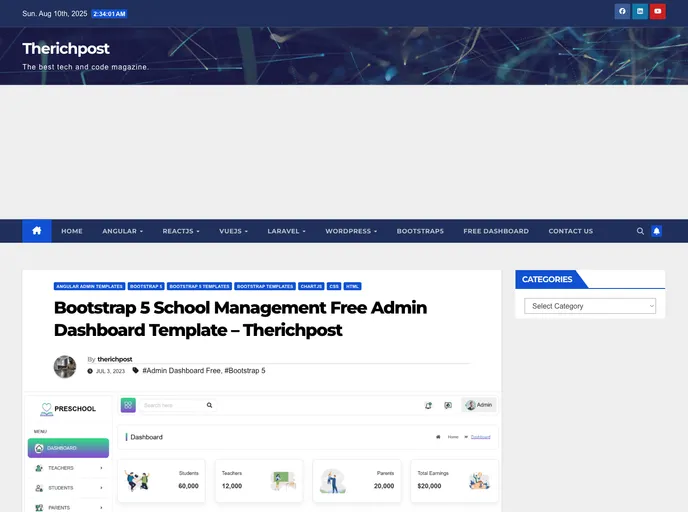
Task: Click the HTML category tag
Action: coord(352,286)
